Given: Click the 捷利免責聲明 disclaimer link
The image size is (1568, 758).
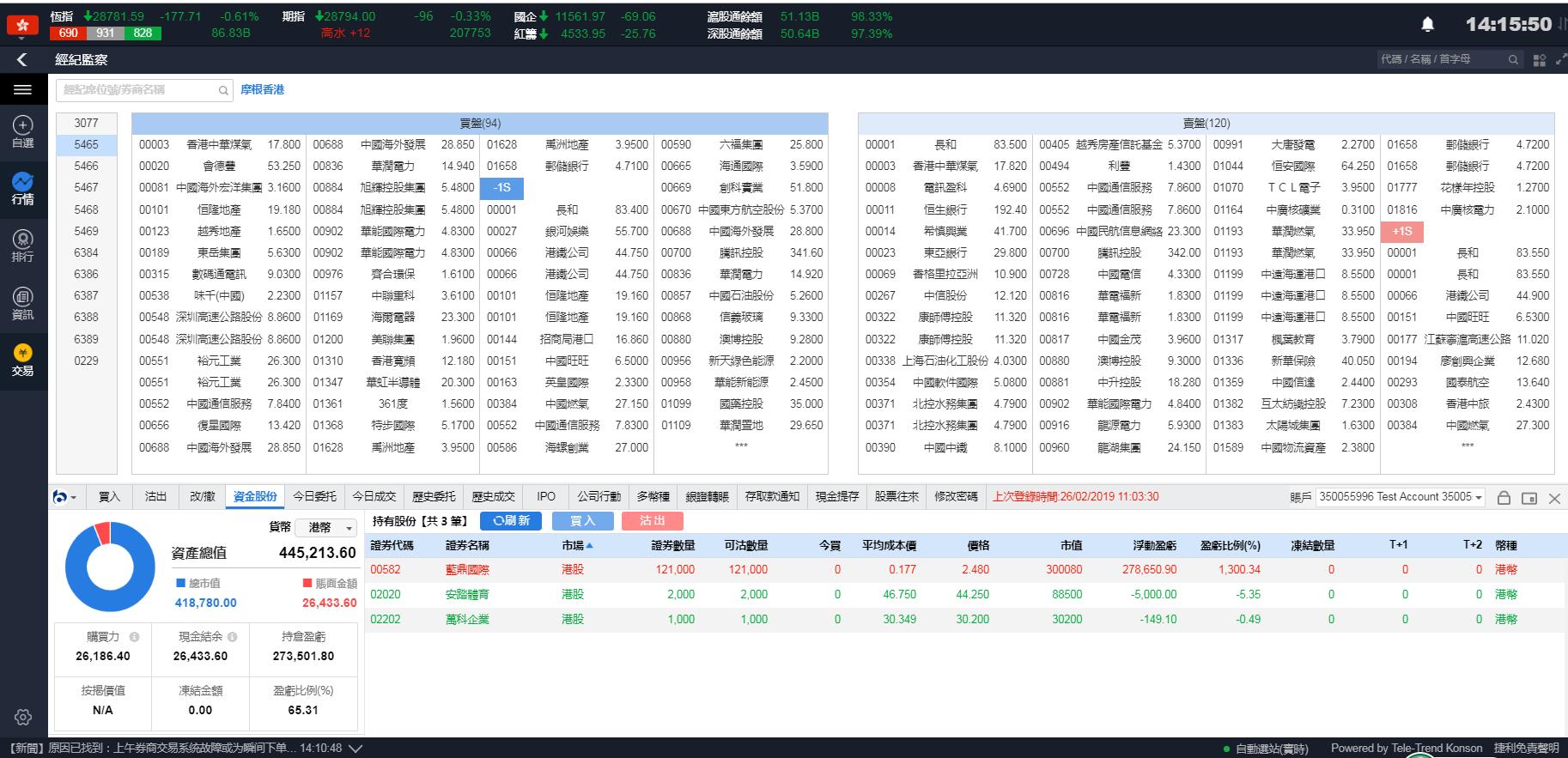Looking at the screenshot, I should tap(1526, 748).
